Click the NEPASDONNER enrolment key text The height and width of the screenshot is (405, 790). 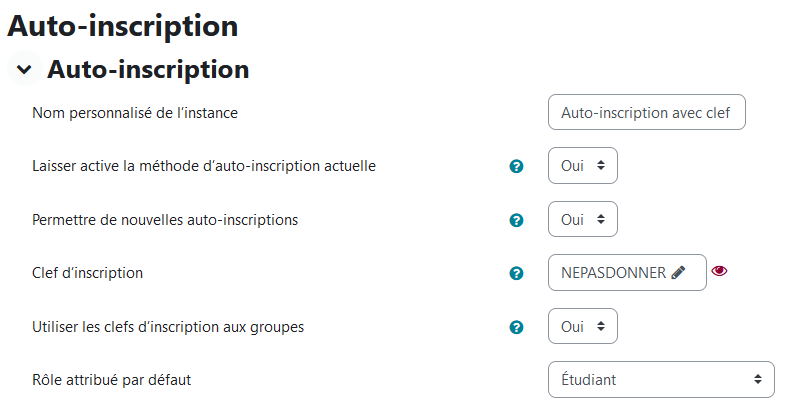coord(613,273)
